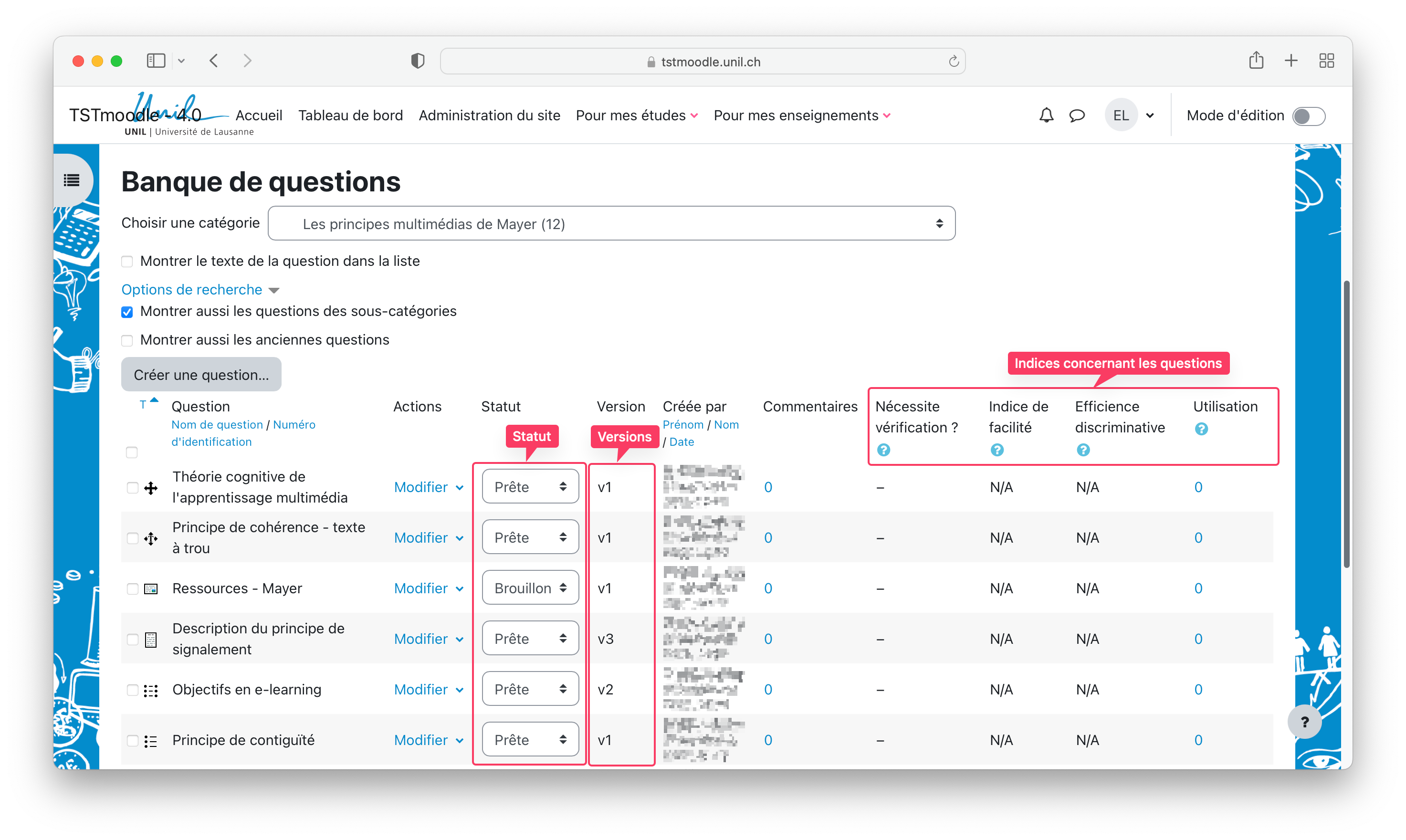
Task: Open the course index drawer icon
Action: click(x=72, y=180)
